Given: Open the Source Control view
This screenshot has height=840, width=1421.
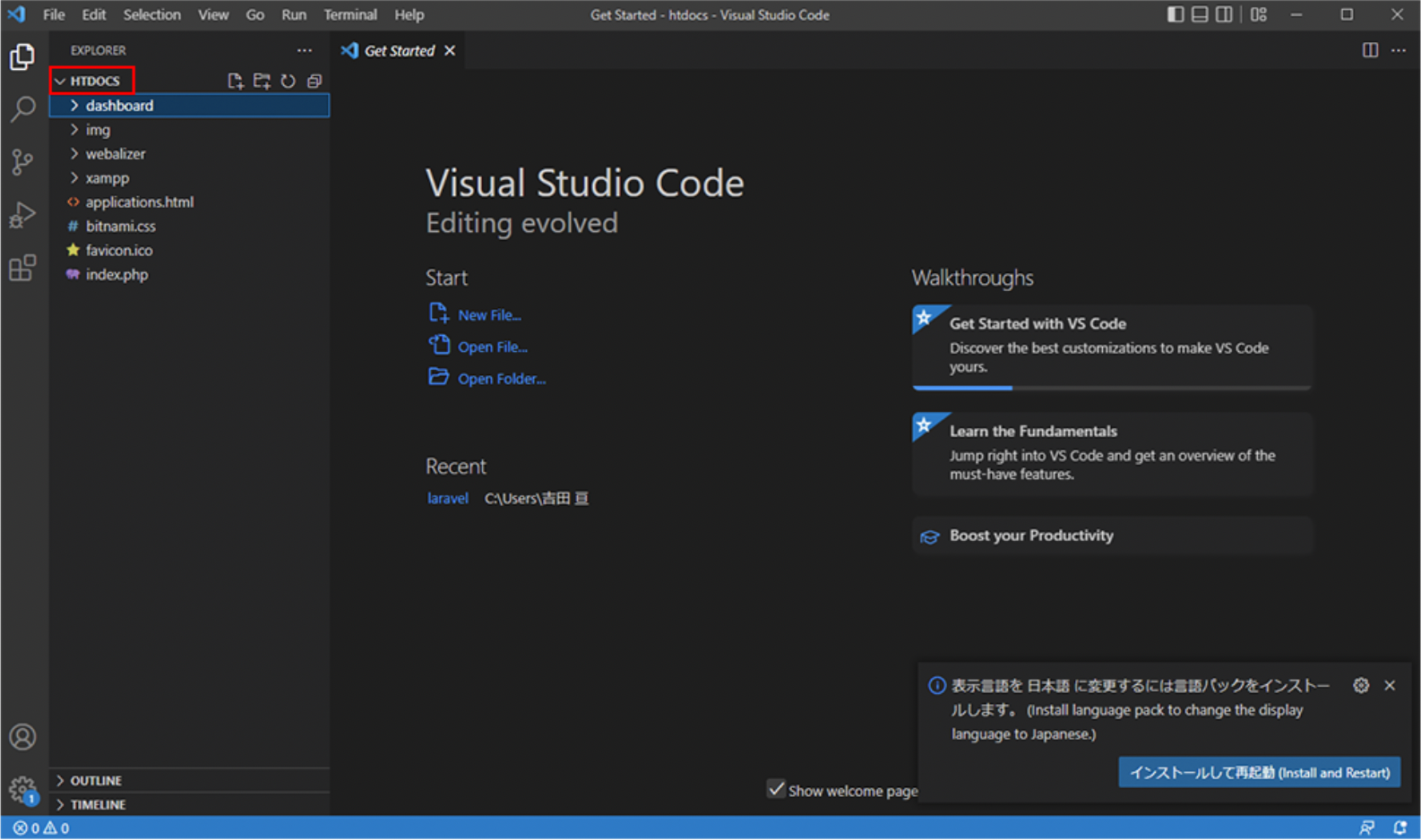Looking at the screenshot, I should 22,162.
